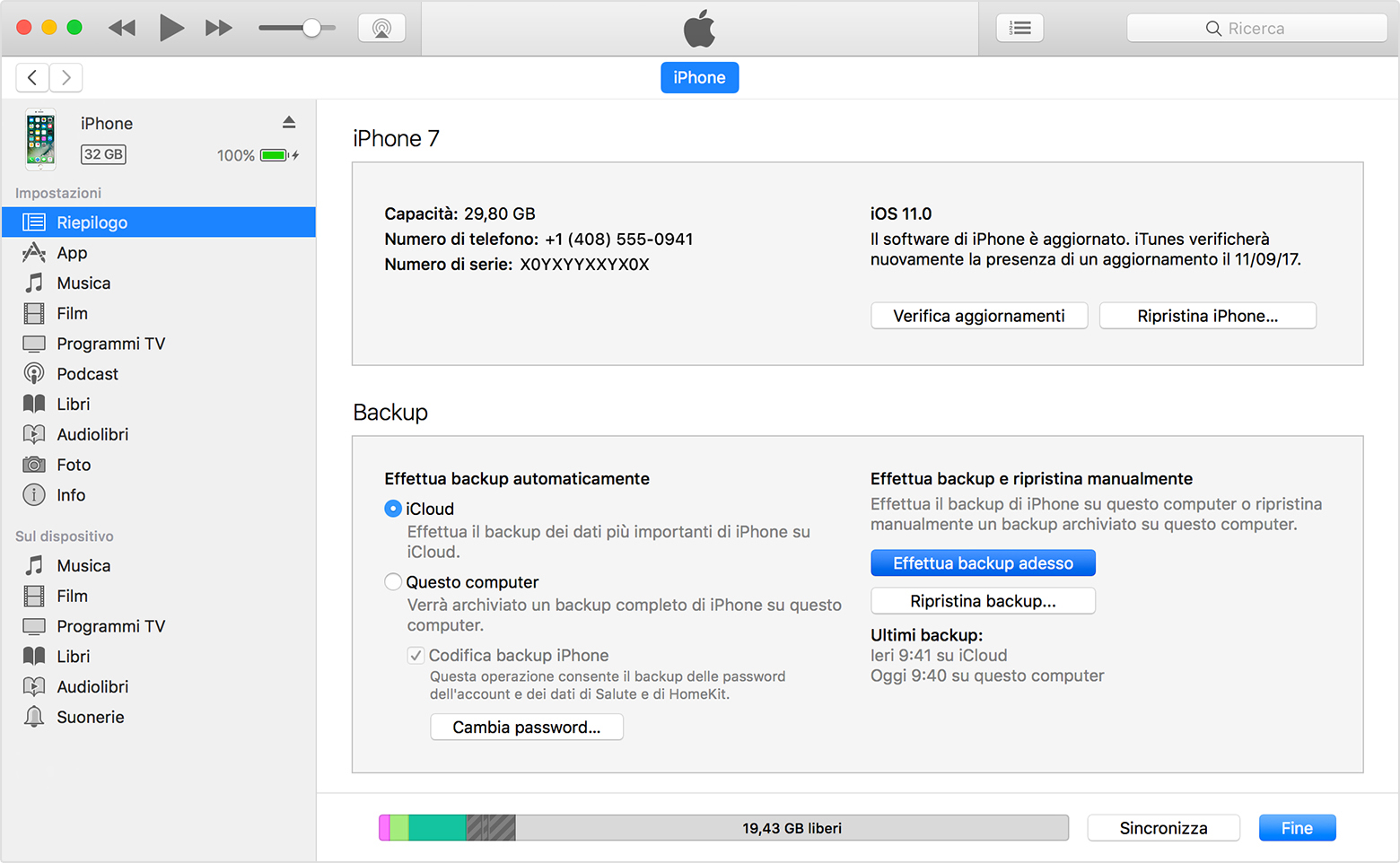The image size is (1400, 863).
Task: Open the Libri settings section
Action: [x=71, y=404]
